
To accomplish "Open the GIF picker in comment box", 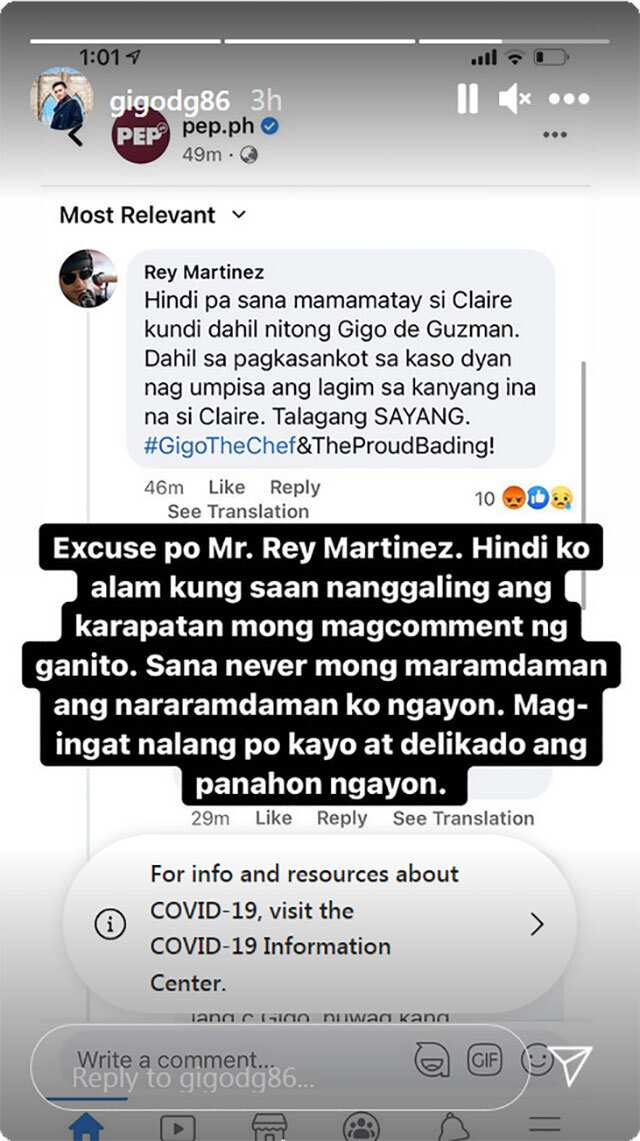I will 484,1060.
